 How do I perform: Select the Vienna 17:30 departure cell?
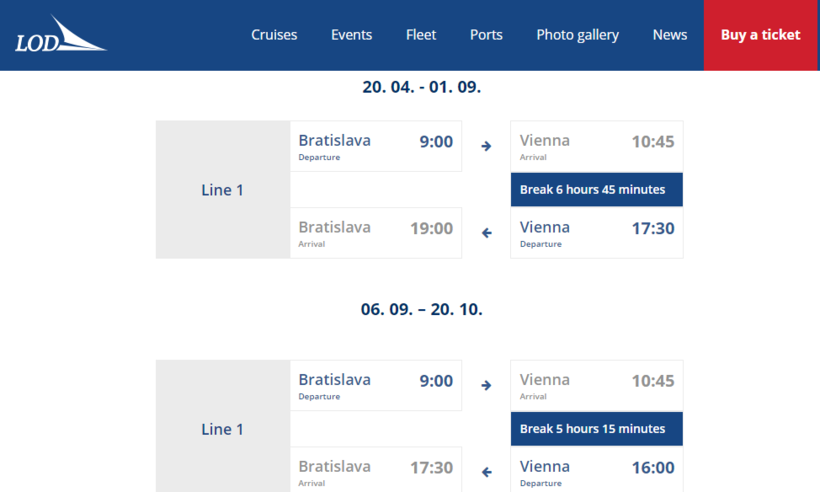[x=597, y=233]
